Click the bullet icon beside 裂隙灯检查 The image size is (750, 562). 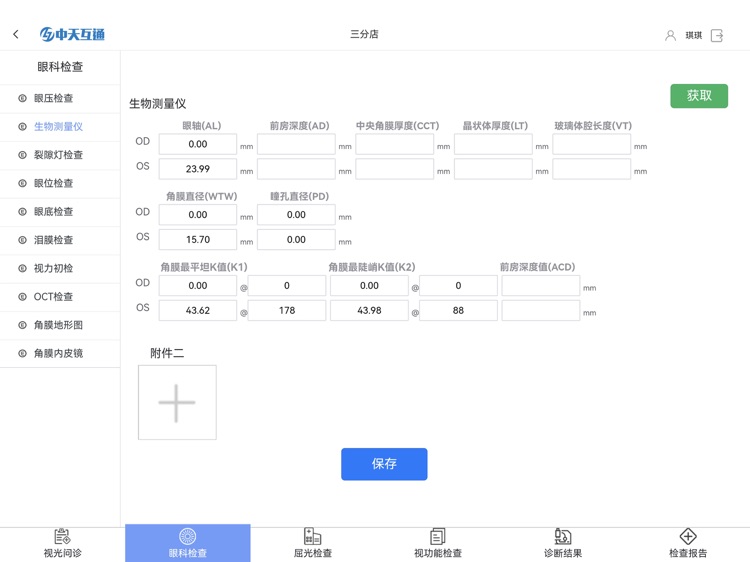point(22,155)
